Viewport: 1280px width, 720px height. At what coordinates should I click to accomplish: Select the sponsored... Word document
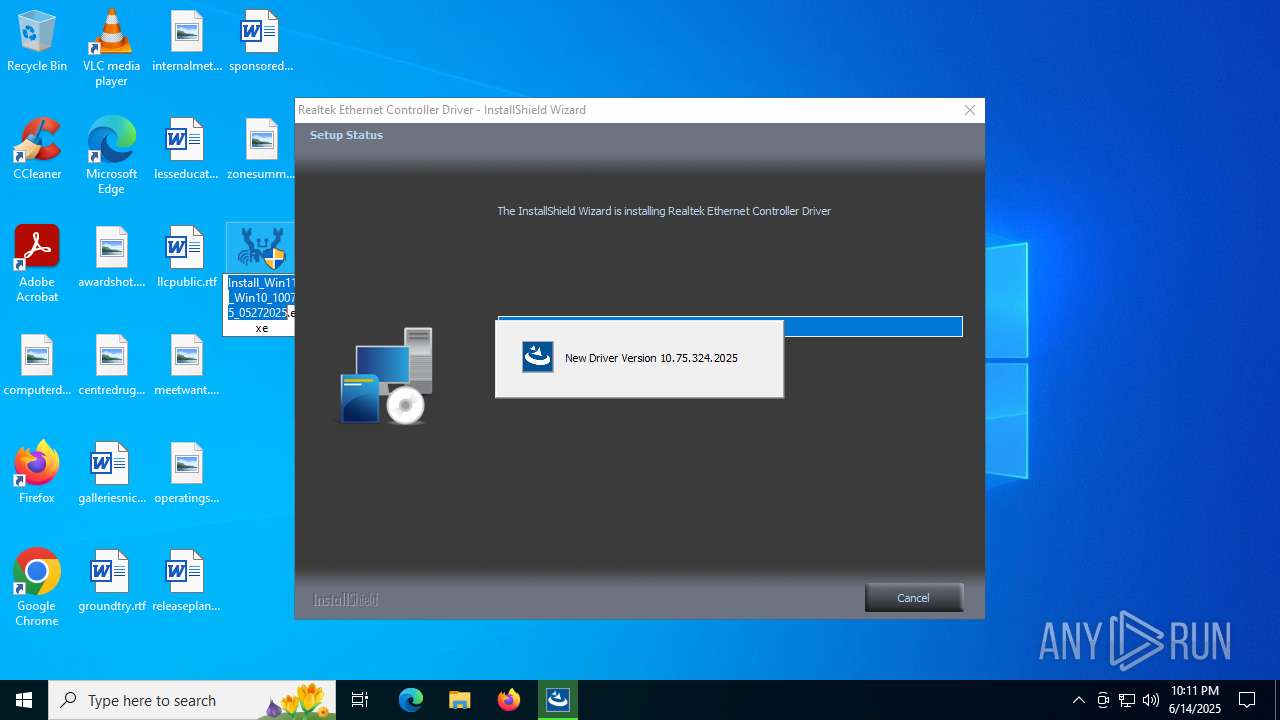tap(261, 42)
